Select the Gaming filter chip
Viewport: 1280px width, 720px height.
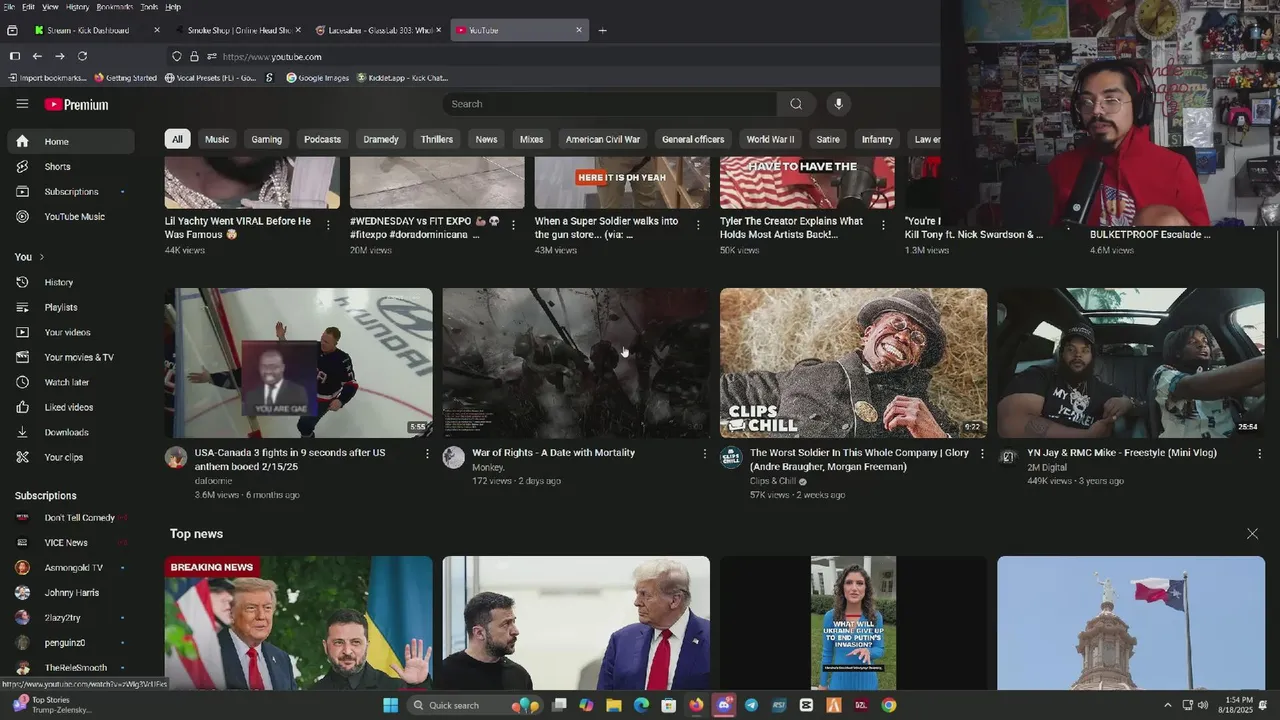pyautogui.click(x=266, y=139)
